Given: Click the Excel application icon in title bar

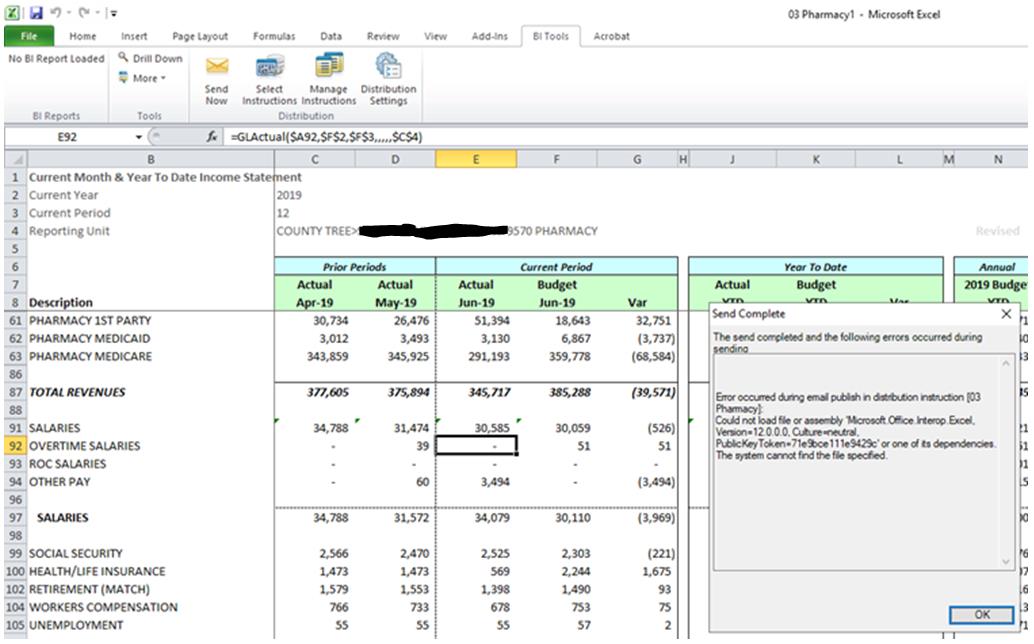Looking at the screenshot, I should pyautogui.click(x=13, y=13).
